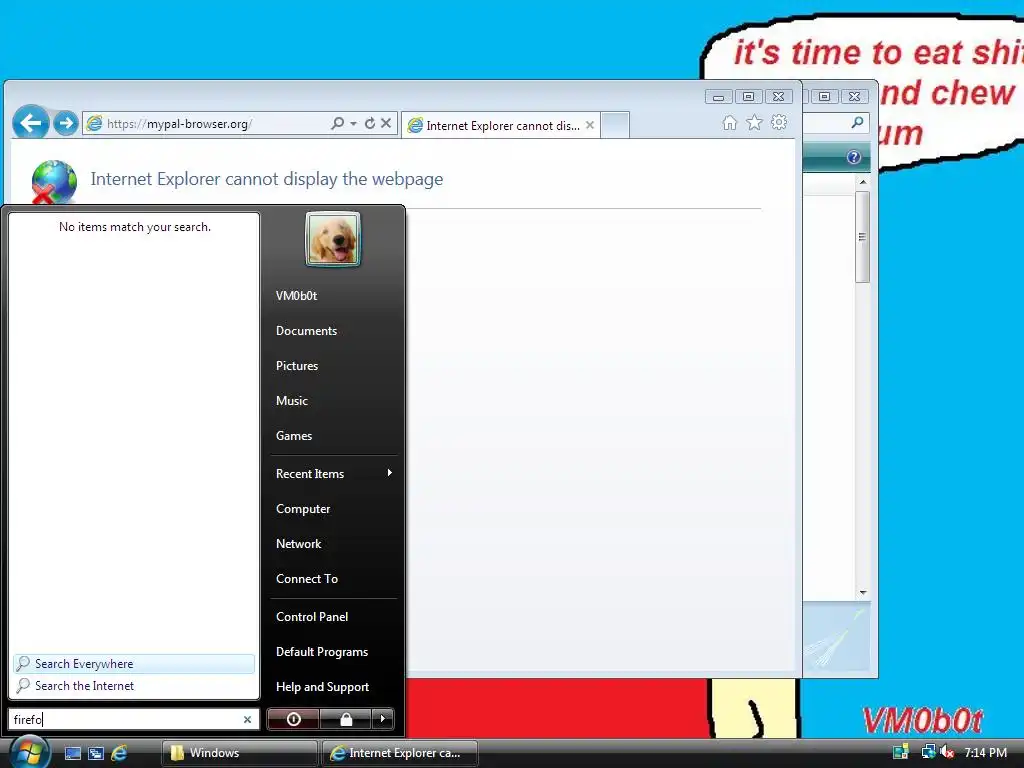Switch to Internet Explorer taskbar button
This screenshot has width=1024, height=768.
point(400,753)
